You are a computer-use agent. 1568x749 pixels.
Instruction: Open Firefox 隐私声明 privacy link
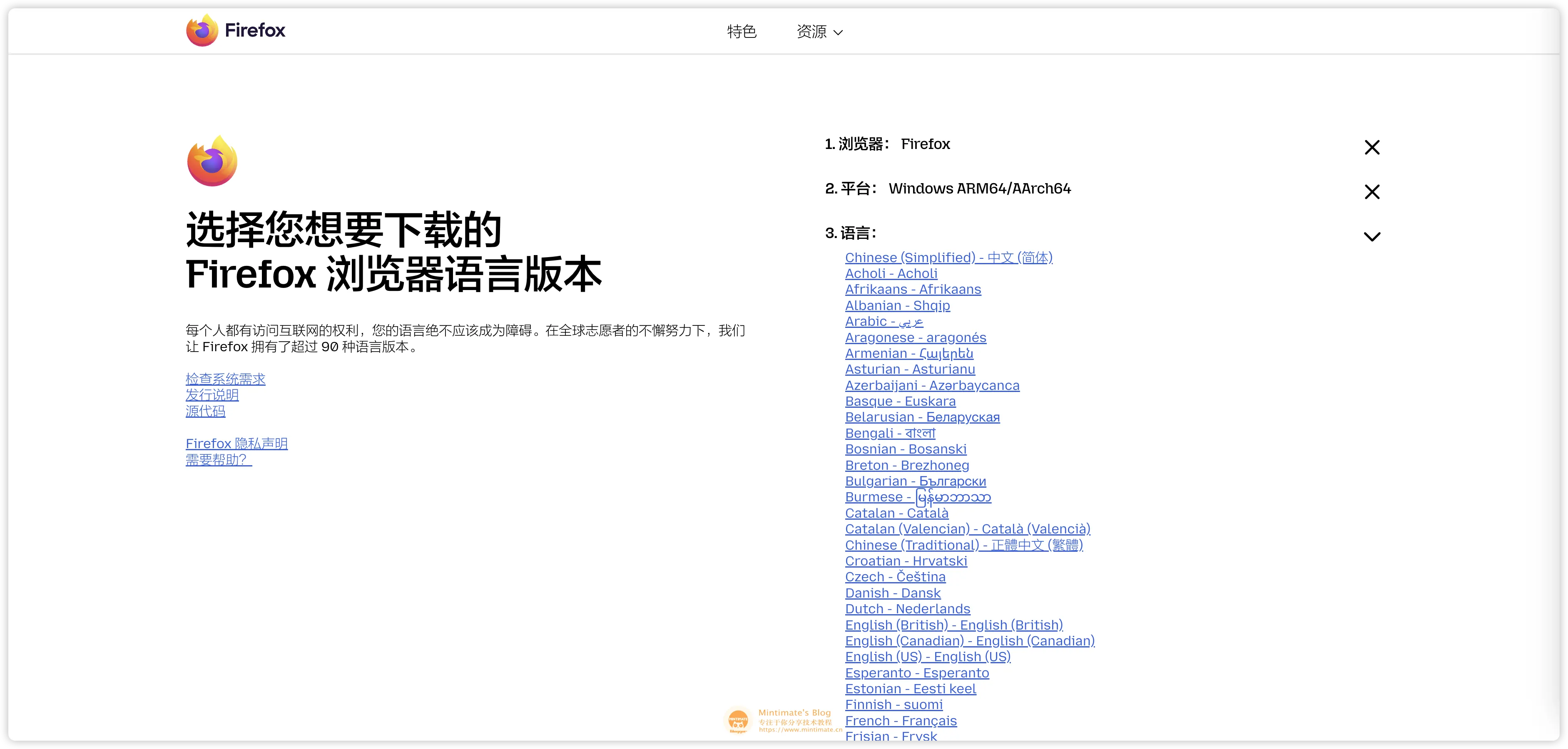236,444
